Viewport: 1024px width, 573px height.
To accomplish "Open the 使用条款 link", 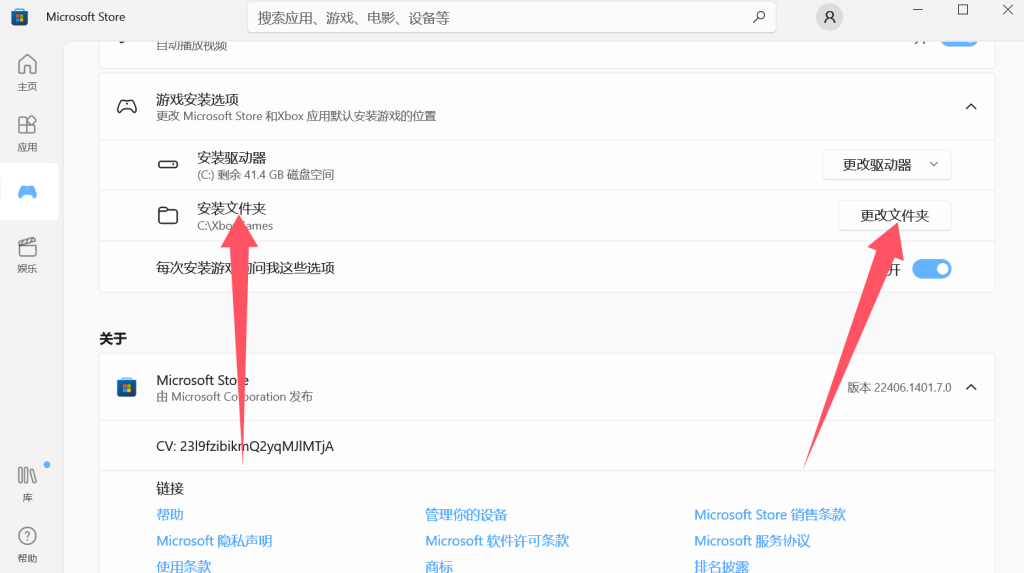I will pyautogui.click(x=184, y=566).
